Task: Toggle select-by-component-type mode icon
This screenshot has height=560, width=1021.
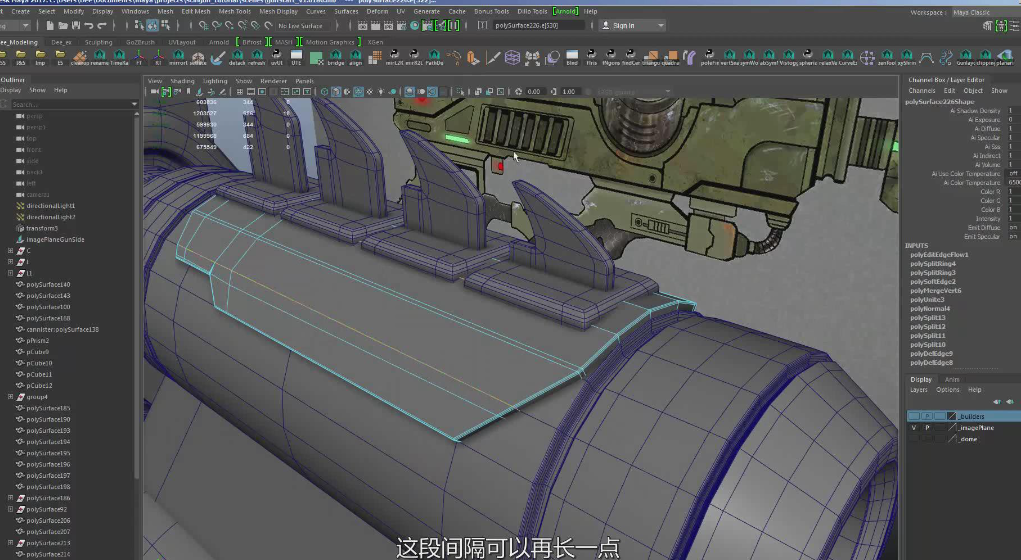Action: tap(165, 25)
